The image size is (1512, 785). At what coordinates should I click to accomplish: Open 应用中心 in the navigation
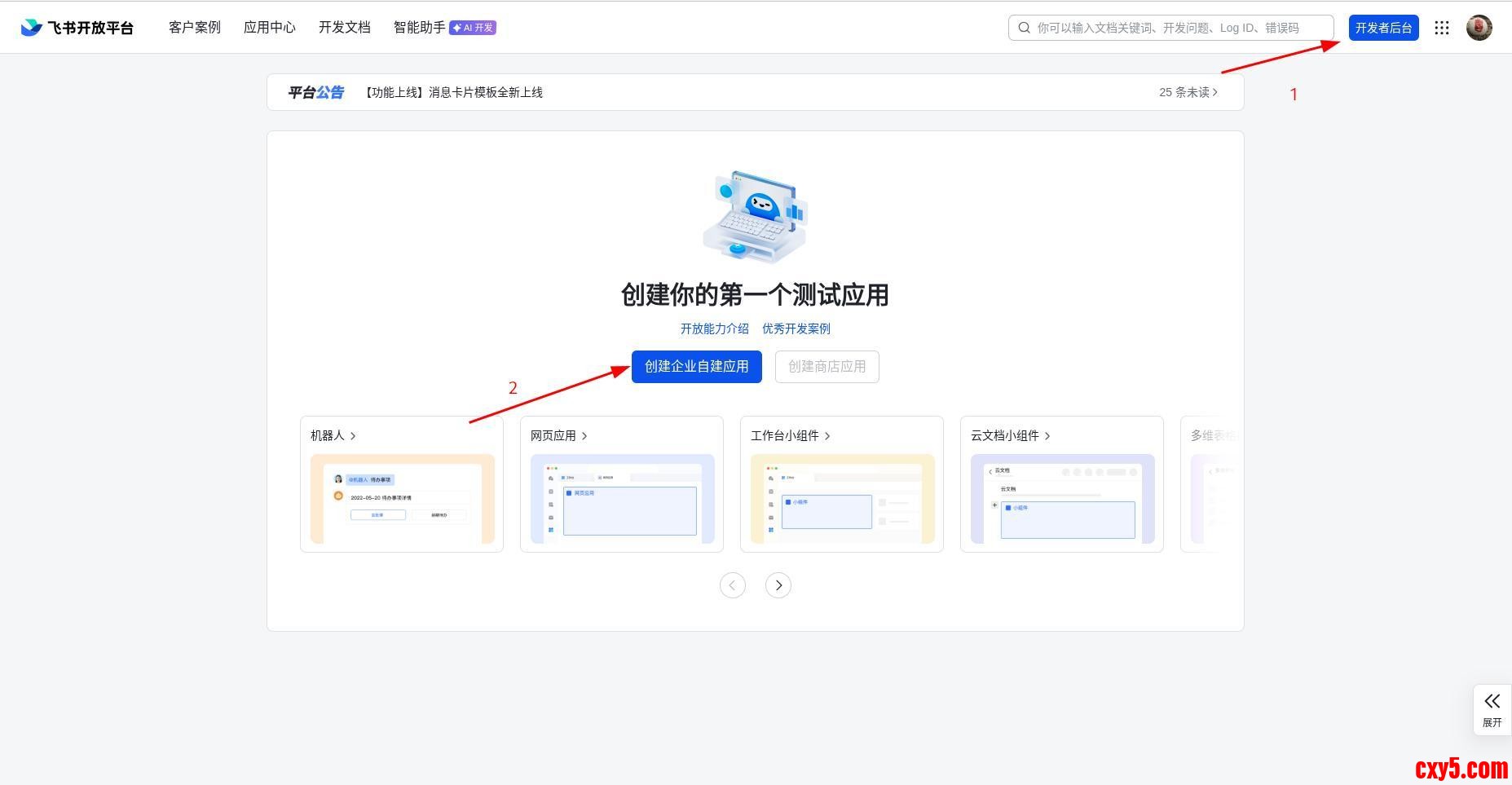point(269,28)
